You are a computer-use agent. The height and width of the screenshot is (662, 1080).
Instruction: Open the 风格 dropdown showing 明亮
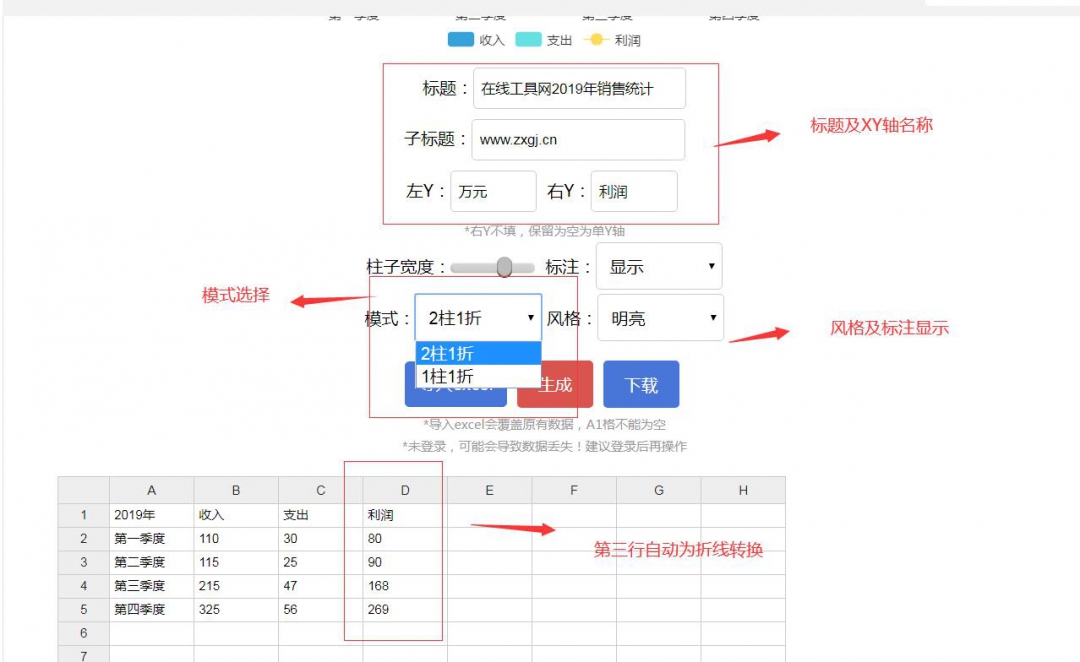click(660, 318)
